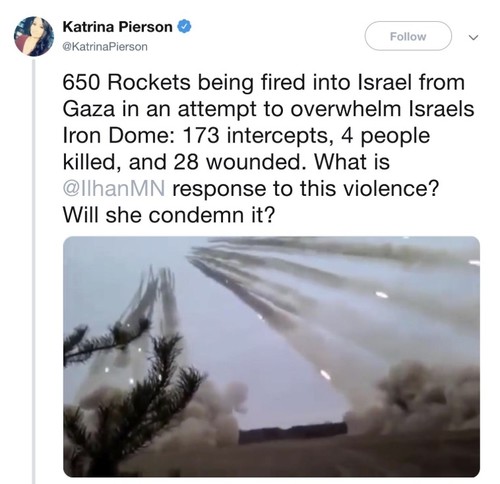
Task: Expand the tweet options chevron
Action: click(x=473, y=37)
